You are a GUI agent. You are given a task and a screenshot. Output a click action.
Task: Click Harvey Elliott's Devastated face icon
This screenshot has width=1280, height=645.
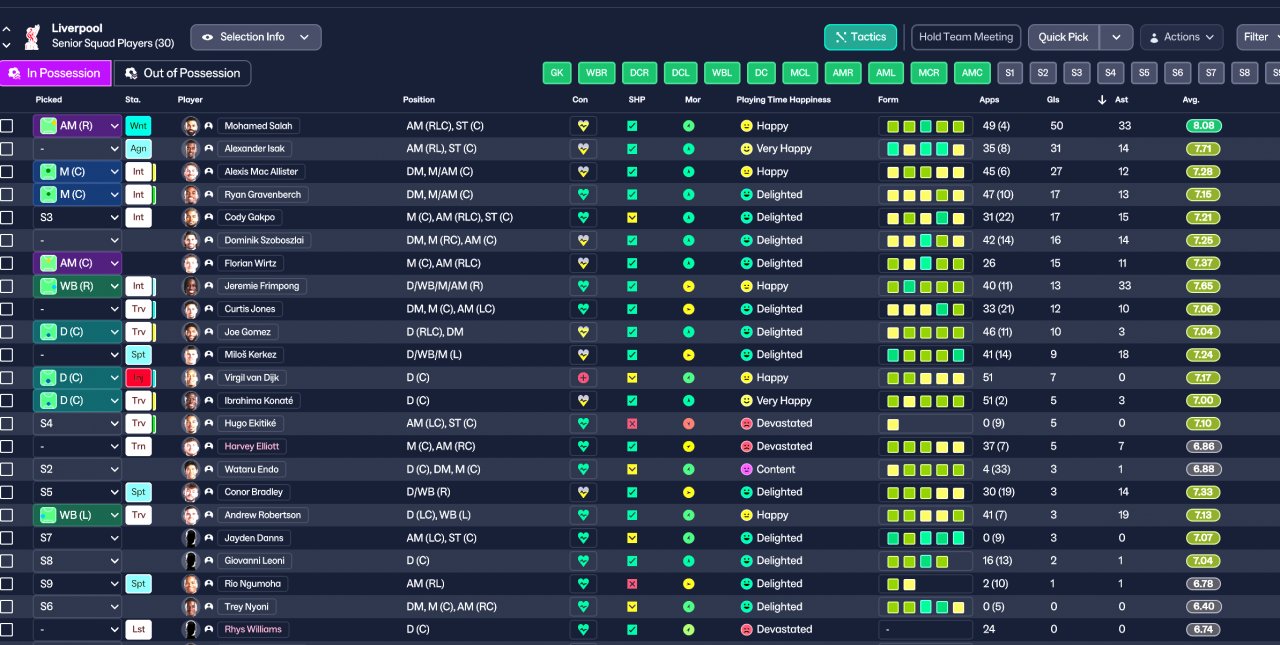(x=746, y=446)
